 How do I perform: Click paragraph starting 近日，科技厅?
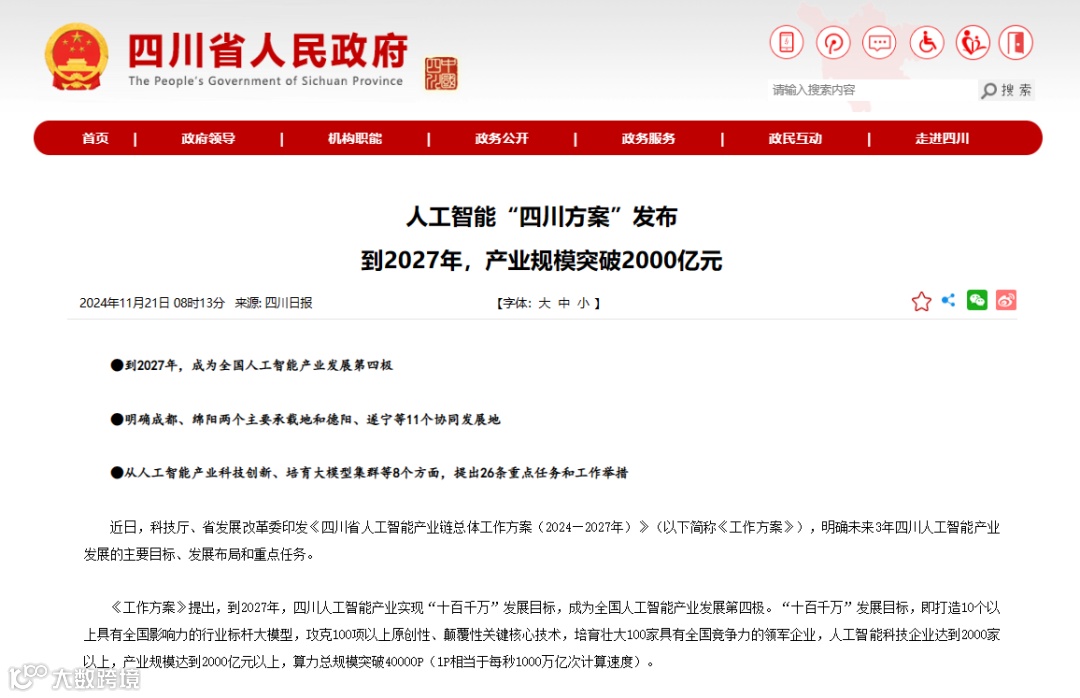click(541, 540)
